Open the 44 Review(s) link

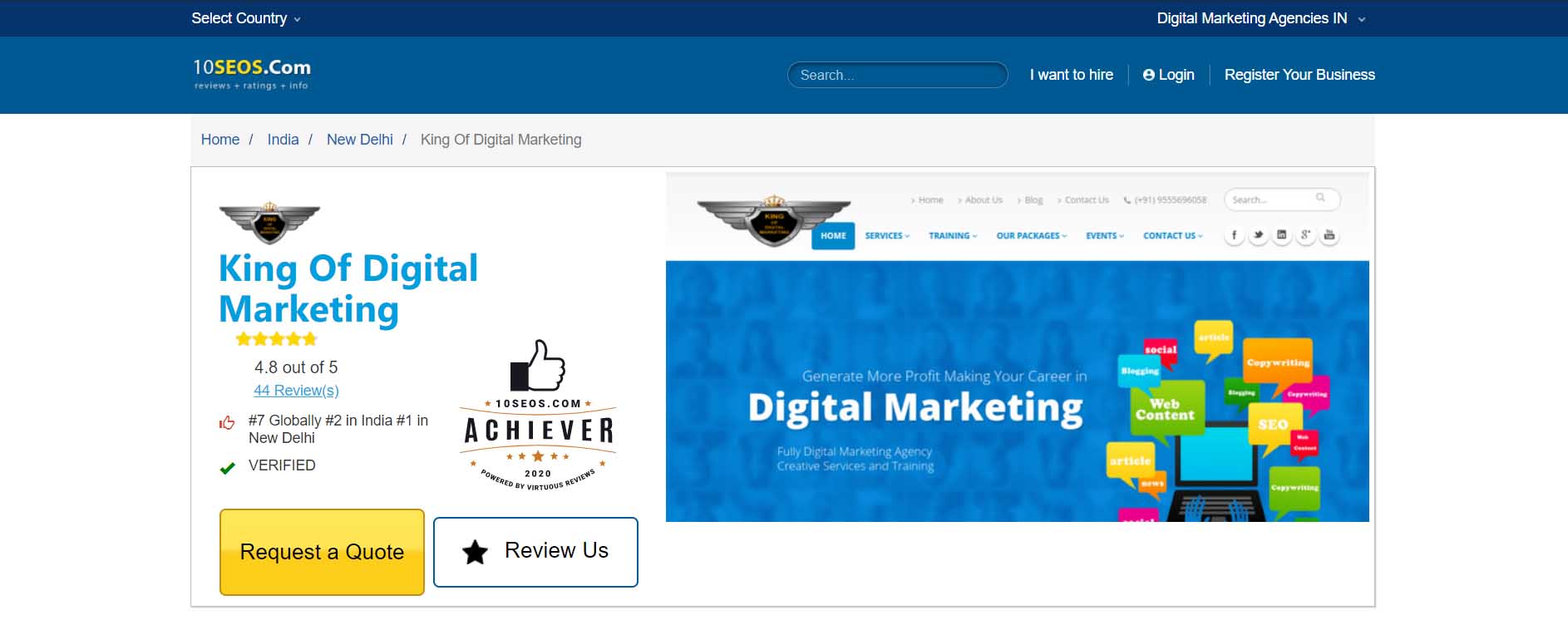tap(296, 391)
